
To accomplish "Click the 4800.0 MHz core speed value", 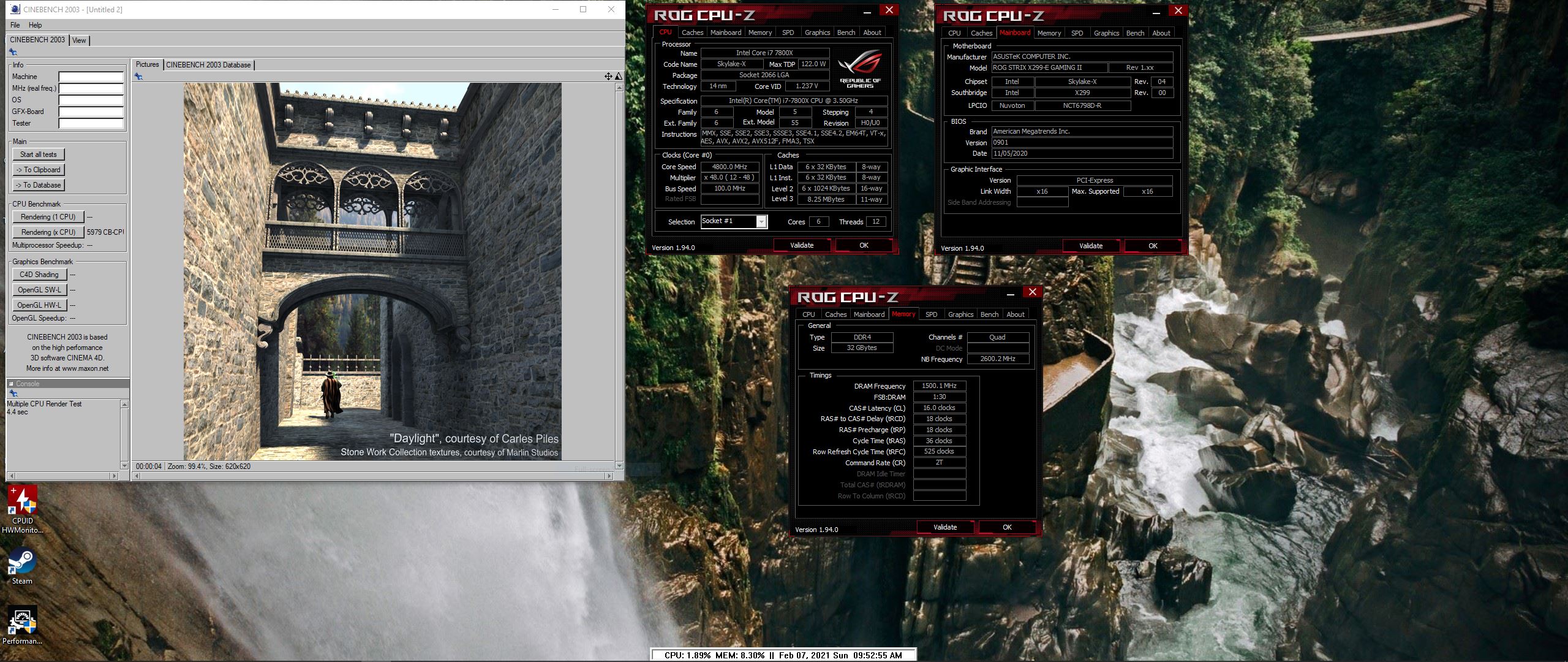I will click(x=729, y=167).
